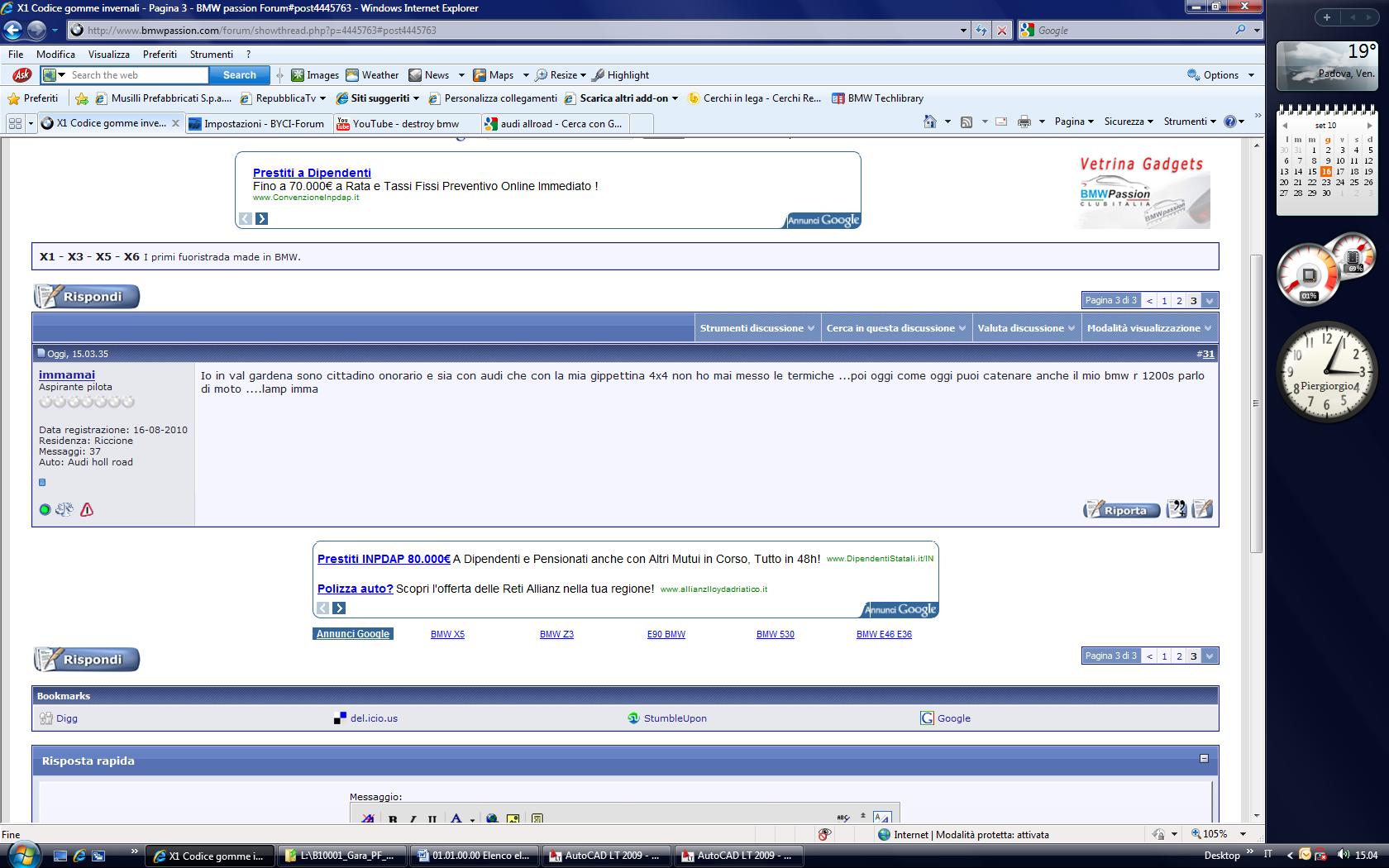
Task: Switch to audi allroad Google search tab
Action: click(x=556, y=123)
